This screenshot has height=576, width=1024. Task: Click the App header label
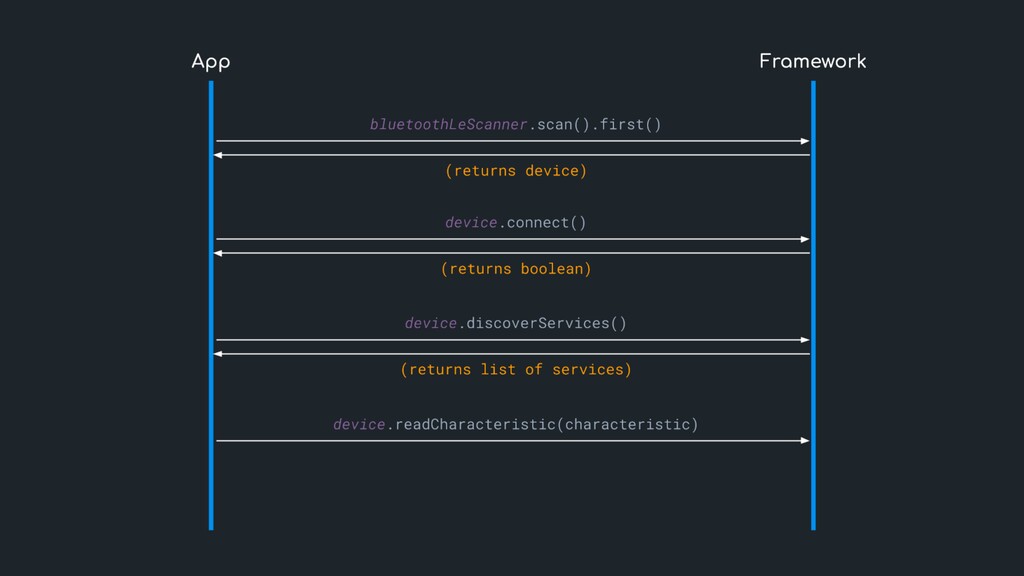pyautogui.click(x=210, y=62)
